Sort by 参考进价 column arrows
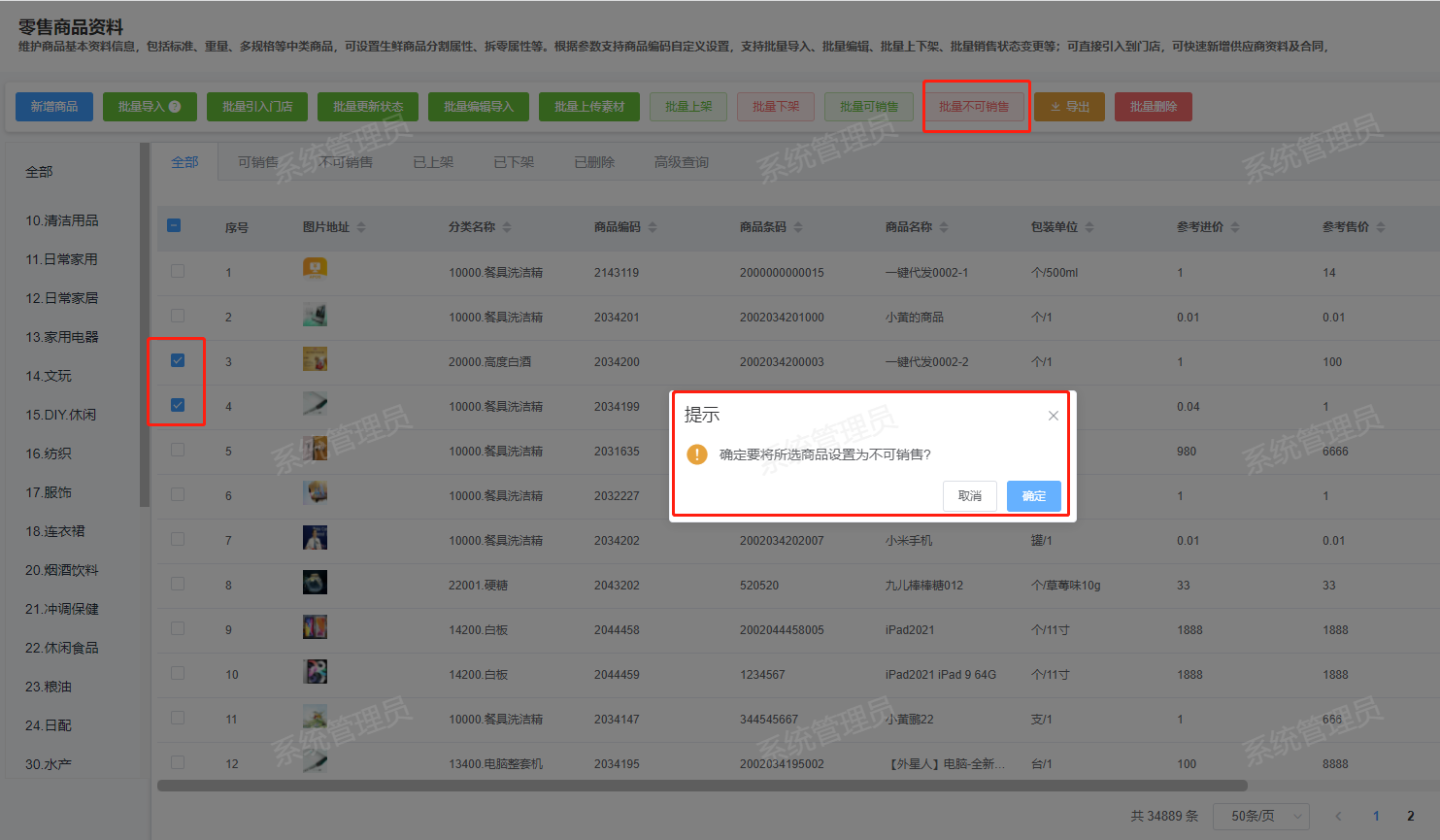 point(1235,227)
